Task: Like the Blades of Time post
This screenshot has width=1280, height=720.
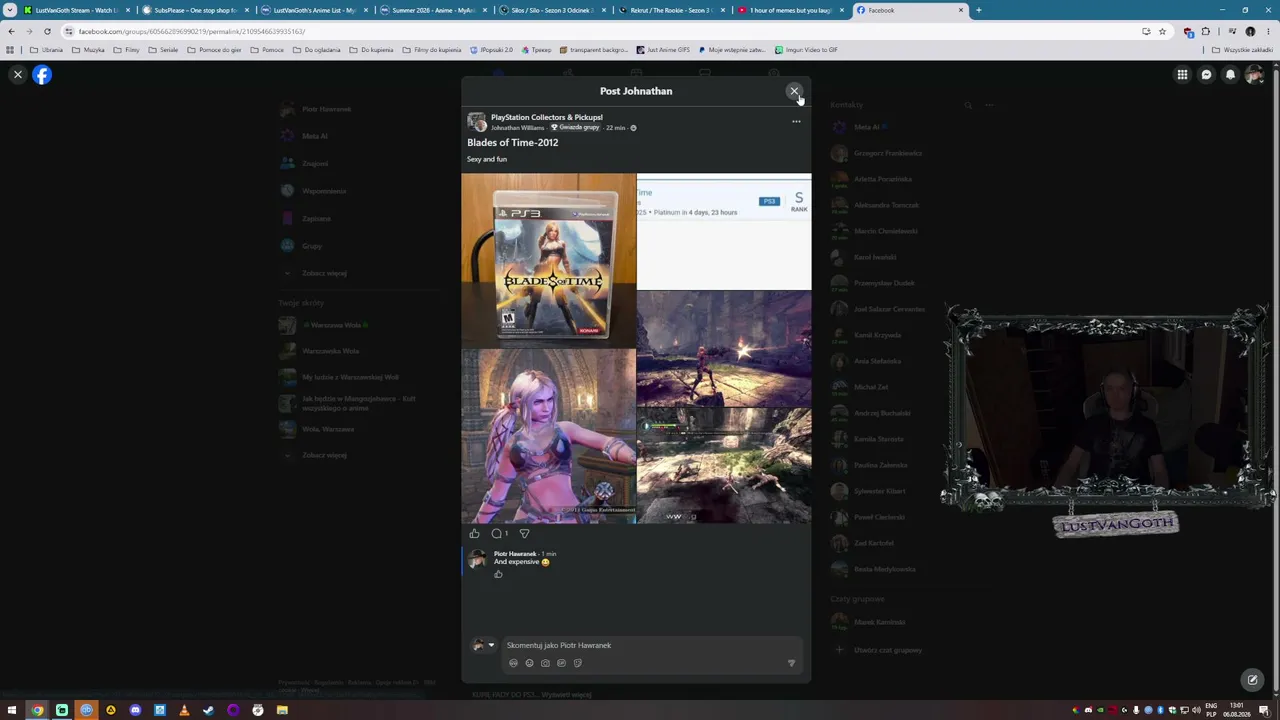Action: point(474,533)
